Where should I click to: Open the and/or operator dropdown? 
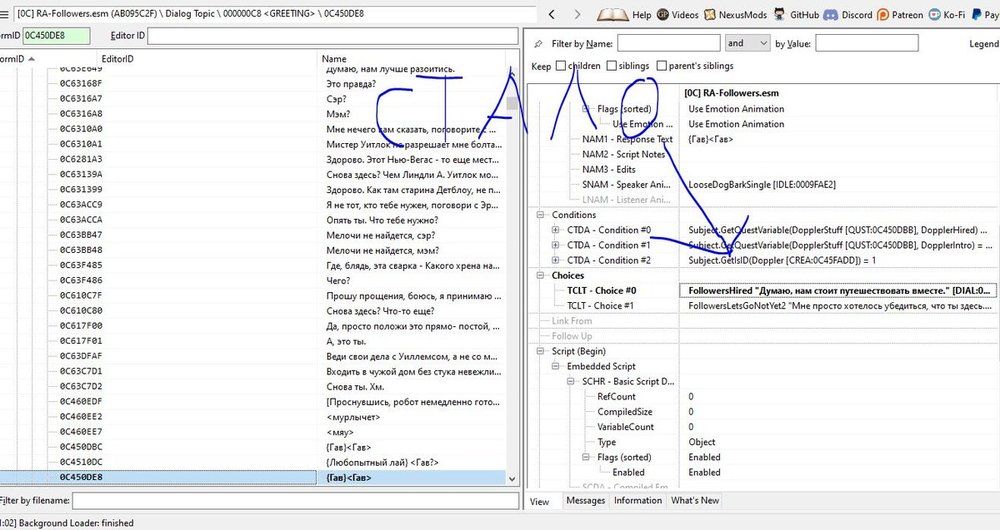747,43
